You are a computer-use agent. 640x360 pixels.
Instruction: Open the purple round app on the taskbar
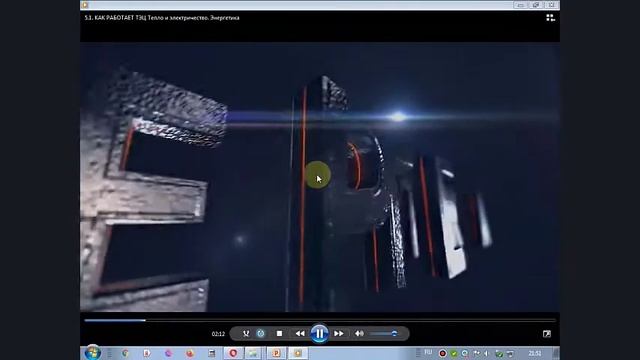168,353
